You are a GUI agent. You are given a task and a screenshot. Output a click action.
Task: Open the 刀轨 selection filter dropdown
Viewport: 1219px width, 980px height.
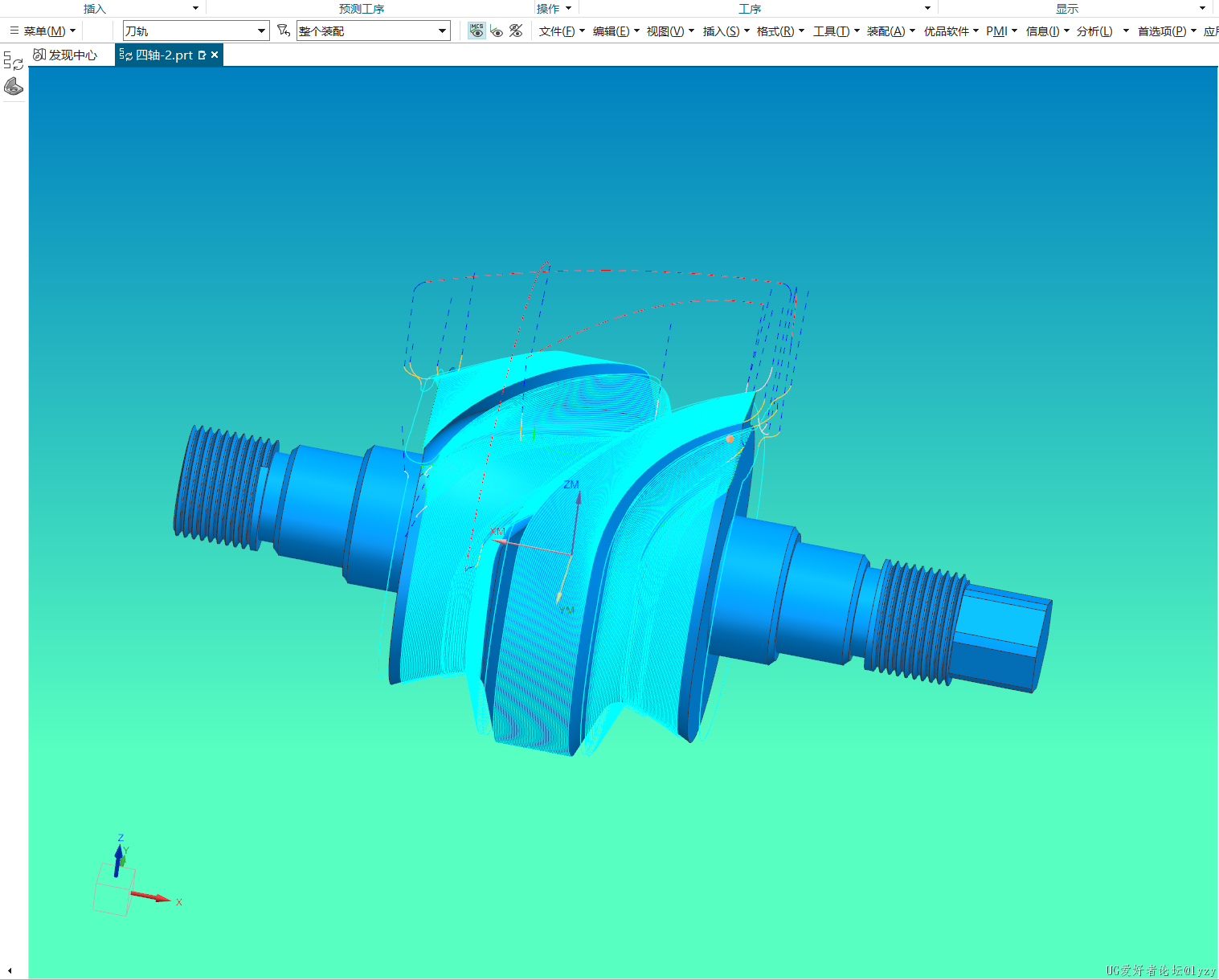click(195, 31)
